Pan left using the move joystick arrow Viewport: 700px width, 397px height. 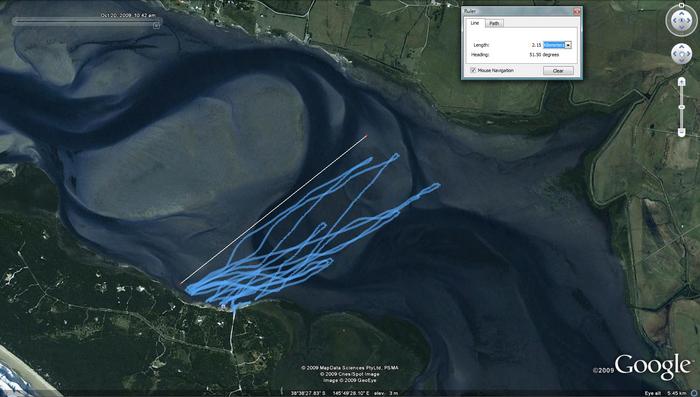coord(675,54)
